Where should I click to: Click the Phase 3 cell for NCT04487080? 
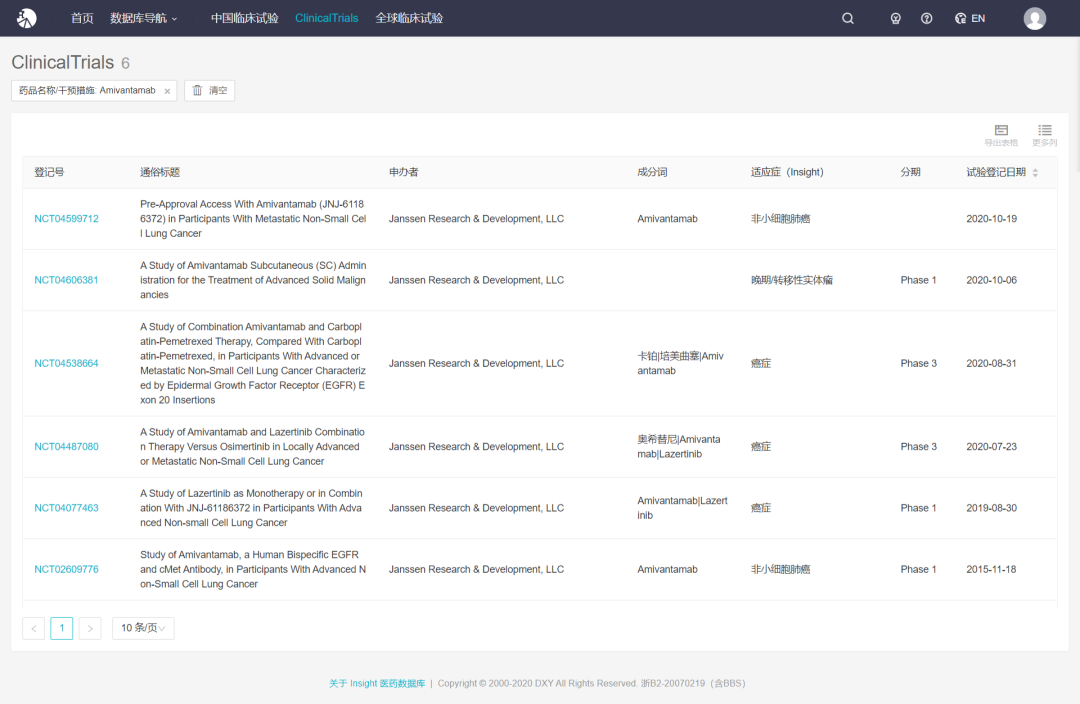pyautogui.click(x=918, y=447)
